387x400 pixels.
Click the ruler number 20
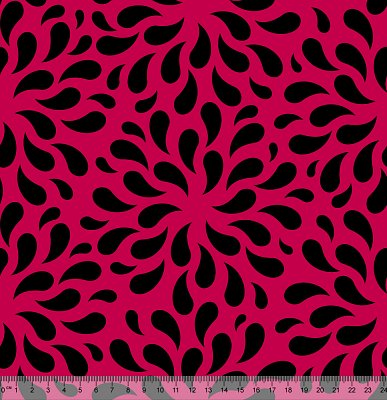coord(320,390)
